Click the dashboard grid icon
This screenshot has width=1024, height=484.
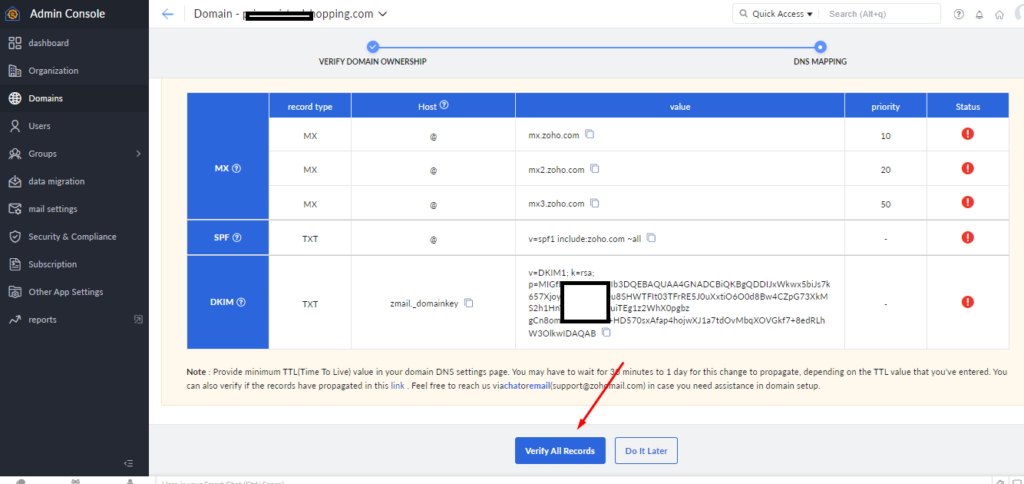[15, 43]
